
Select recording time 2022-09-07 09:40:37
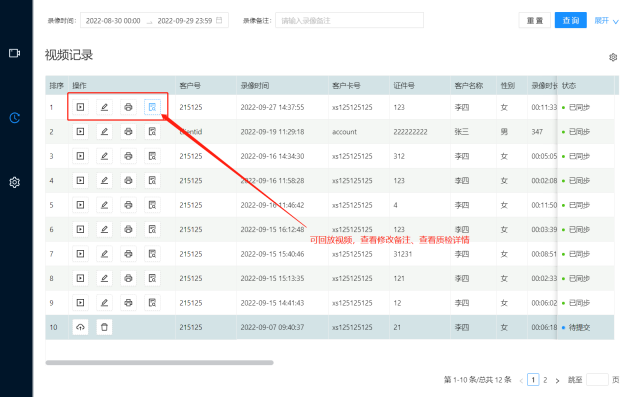(x=272, y=327)
